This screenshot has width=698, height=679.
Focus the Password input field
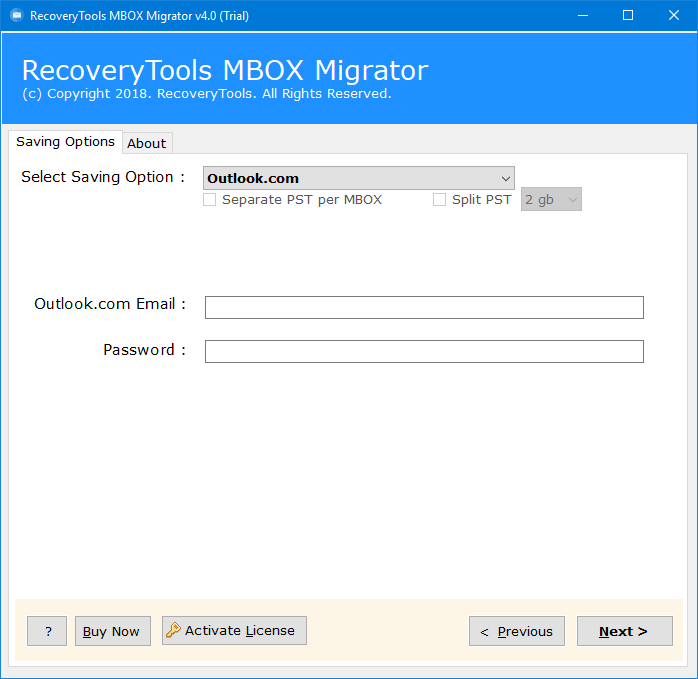pyautogui.click(x=424, y=351)
